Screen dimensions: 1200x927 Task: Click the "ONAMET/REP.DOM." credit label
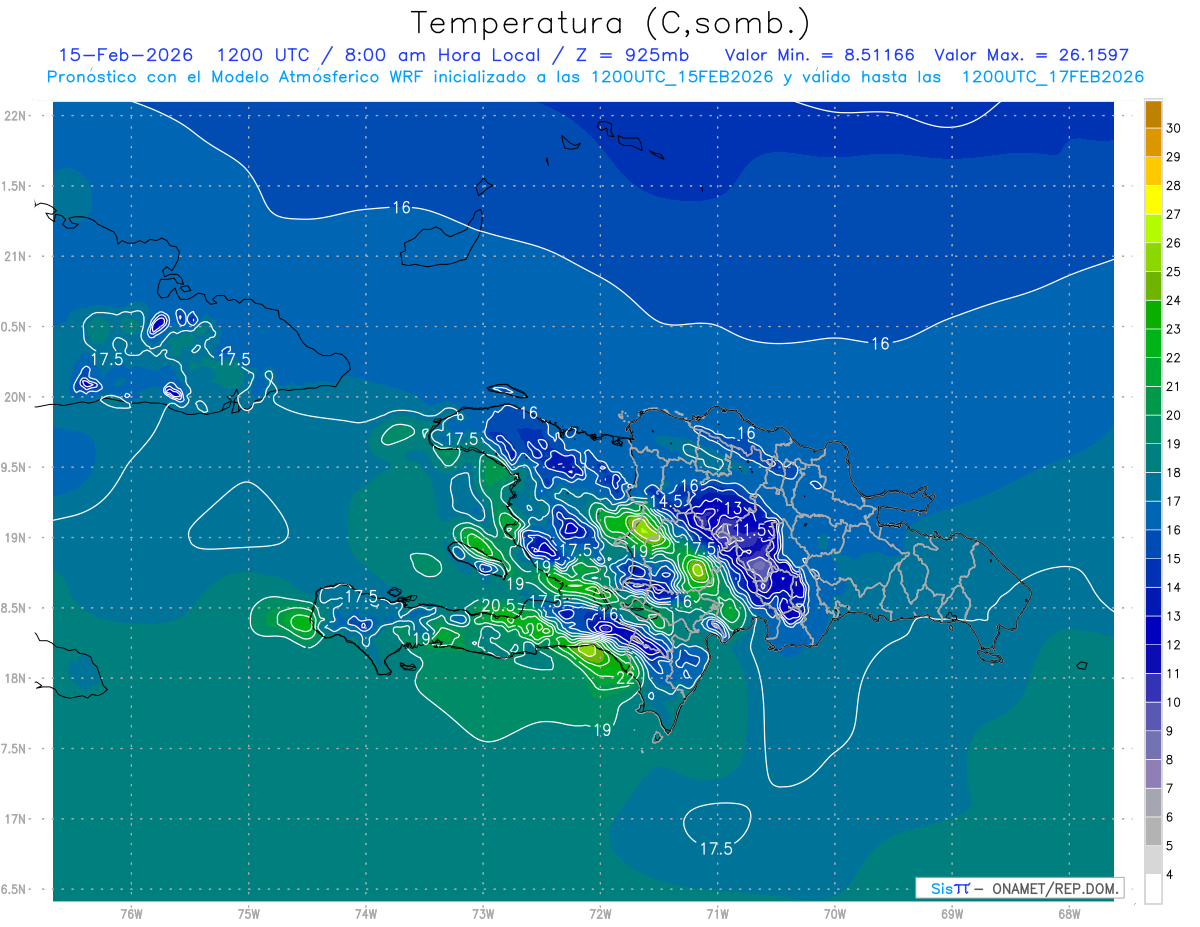click(x=1055, y=888)
